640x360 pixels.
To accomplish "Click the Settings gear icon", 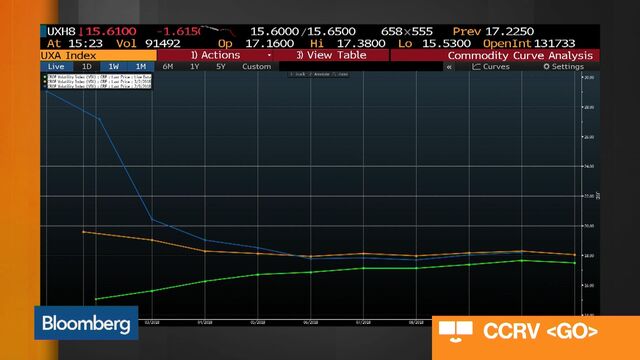I will coord(547,67).
